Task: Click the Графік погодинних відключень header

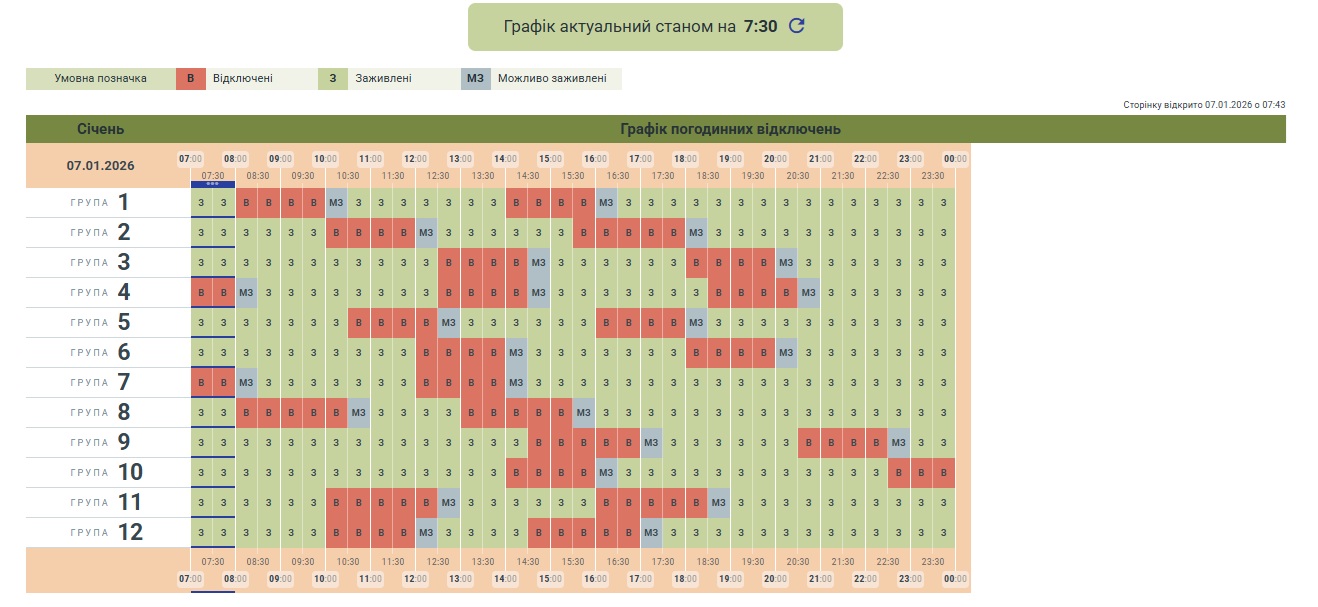Action: 730,129
